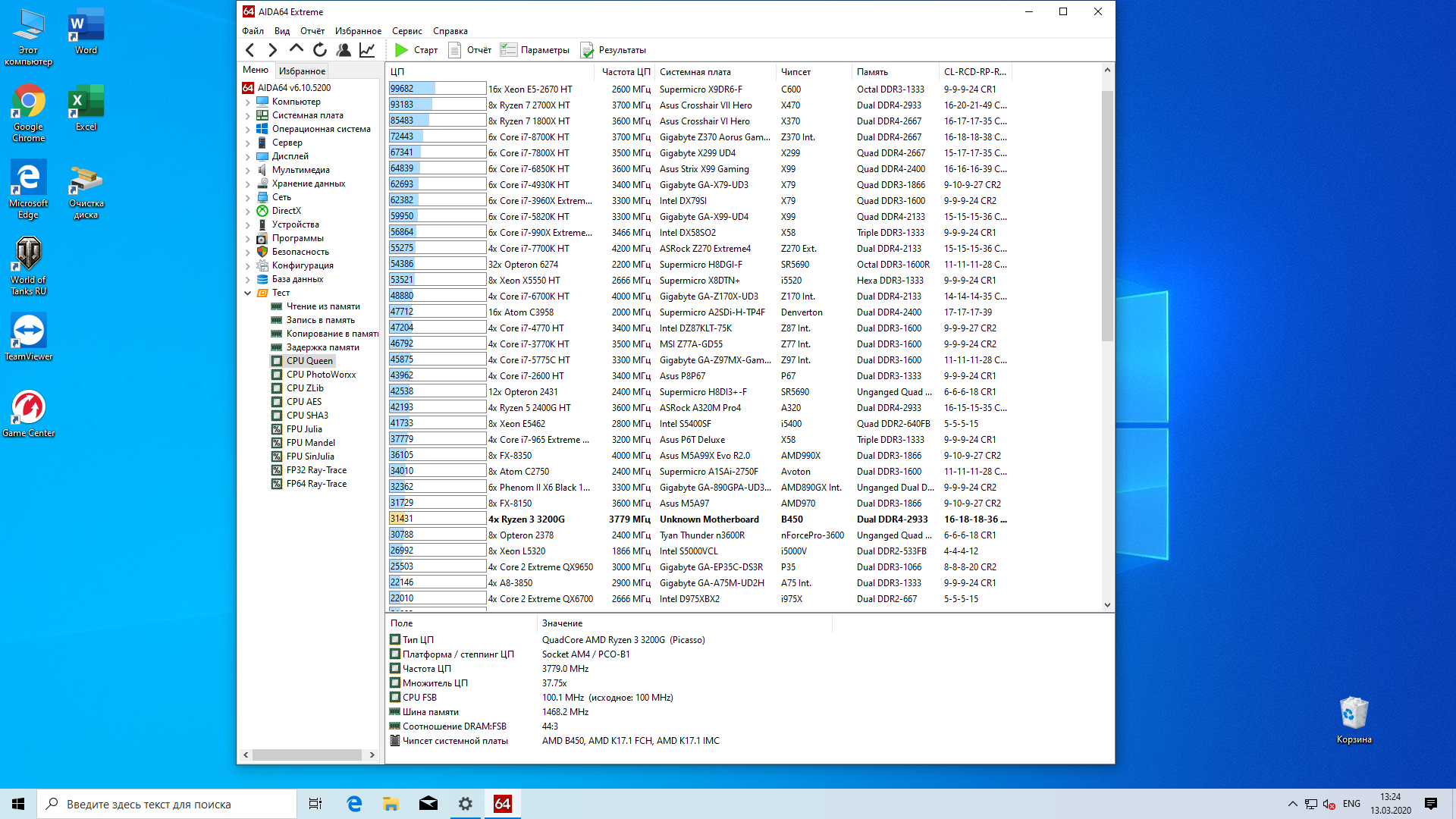Expand the Сервер tree node
1456x819 pixels.
248,143
